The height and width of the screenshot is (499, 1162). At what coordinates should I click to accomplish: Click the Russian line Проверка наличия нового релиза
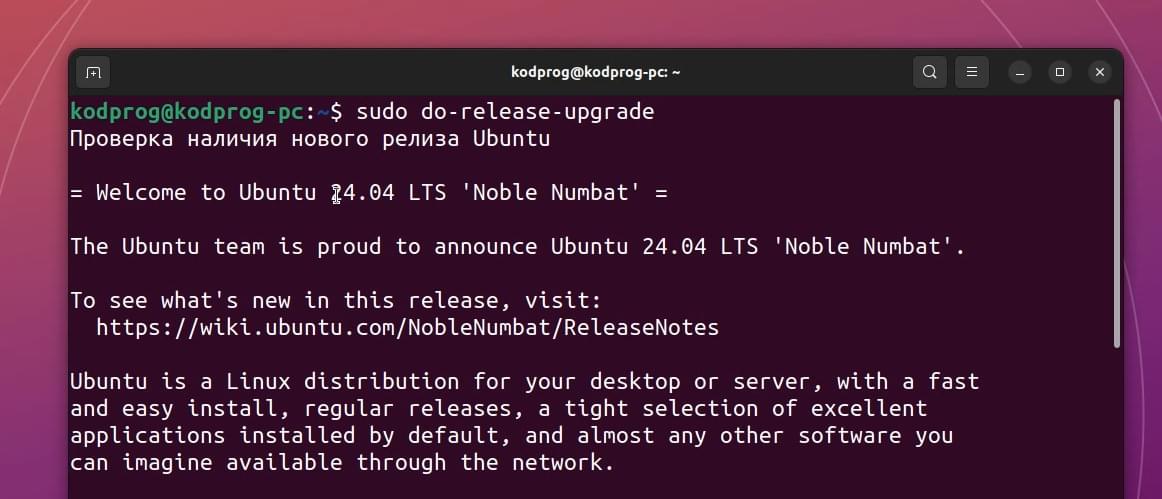pos(310,139)
